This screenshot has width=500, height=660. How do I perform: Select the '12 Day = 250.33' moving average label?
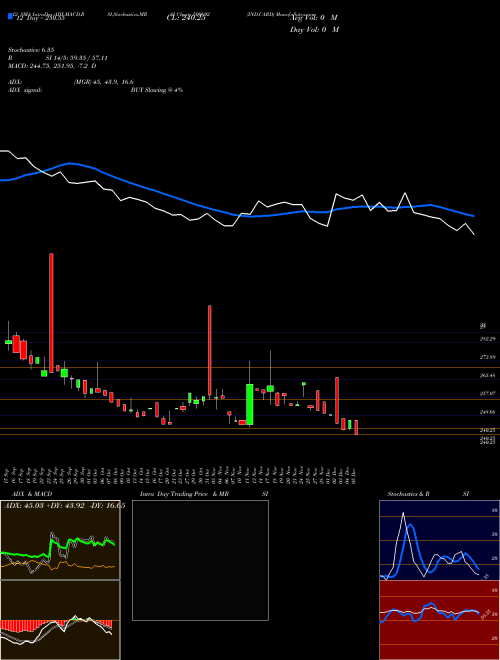40,18
